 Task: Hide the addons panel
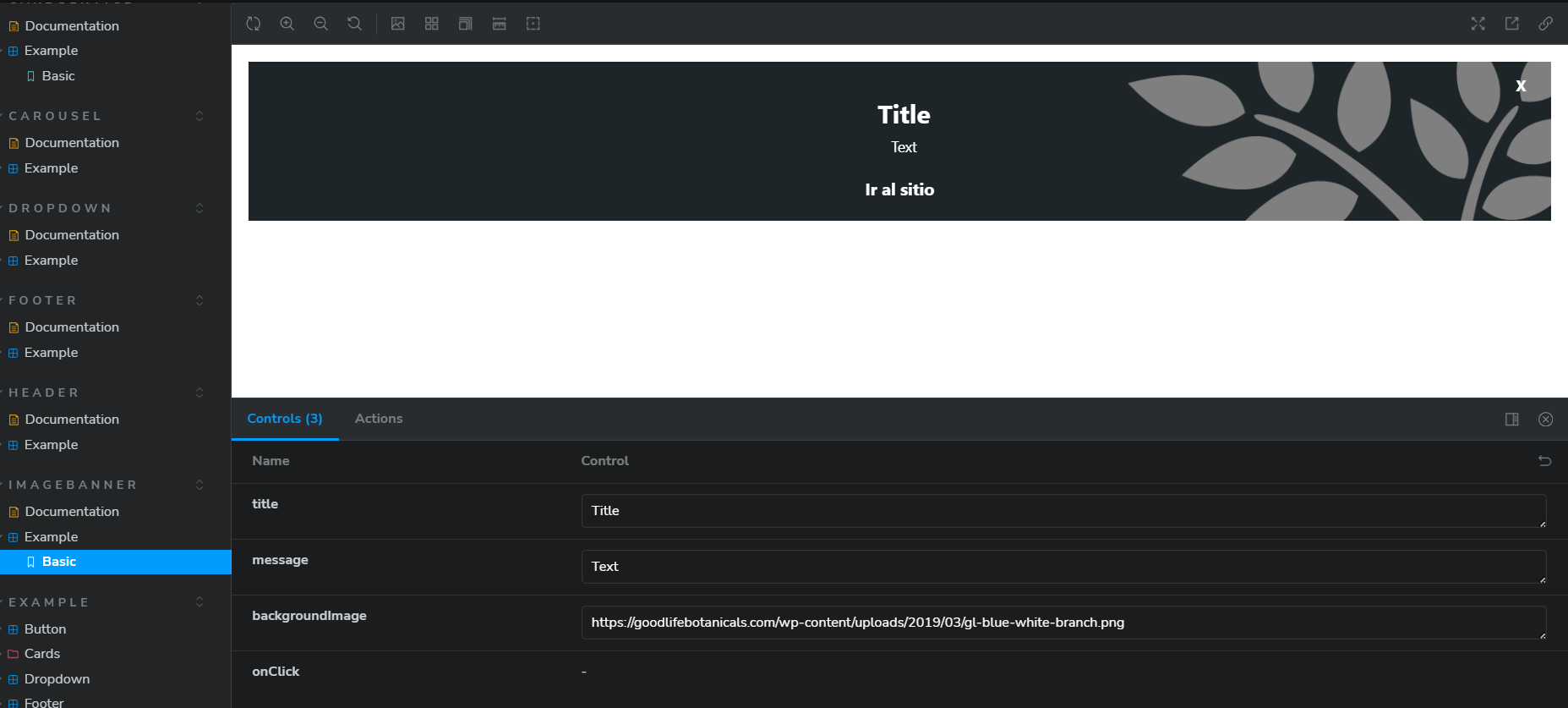pos(1545,420)
